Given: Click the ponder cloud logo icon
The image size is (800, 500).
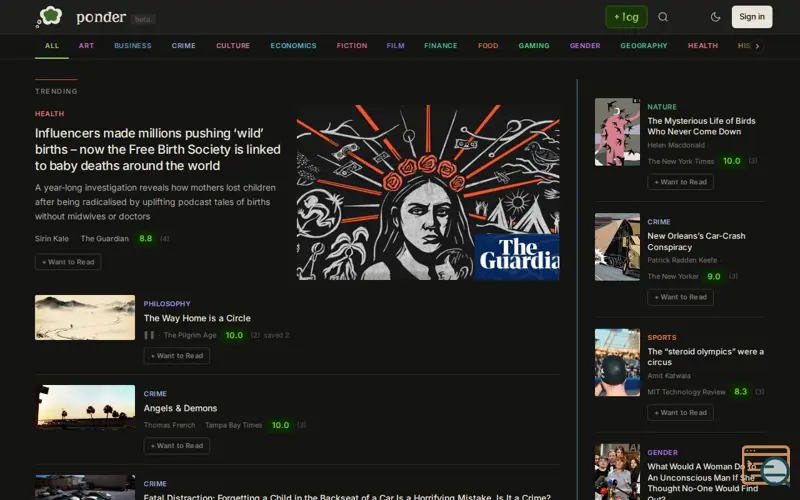Looking at the screenshot, I should (49, 17).
